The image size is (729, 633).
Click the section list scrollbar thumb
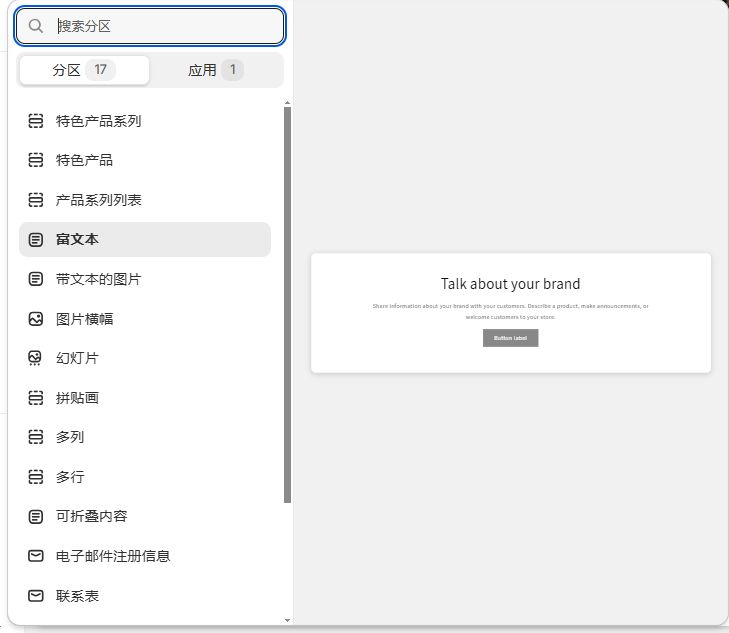(x=287, y=305)
